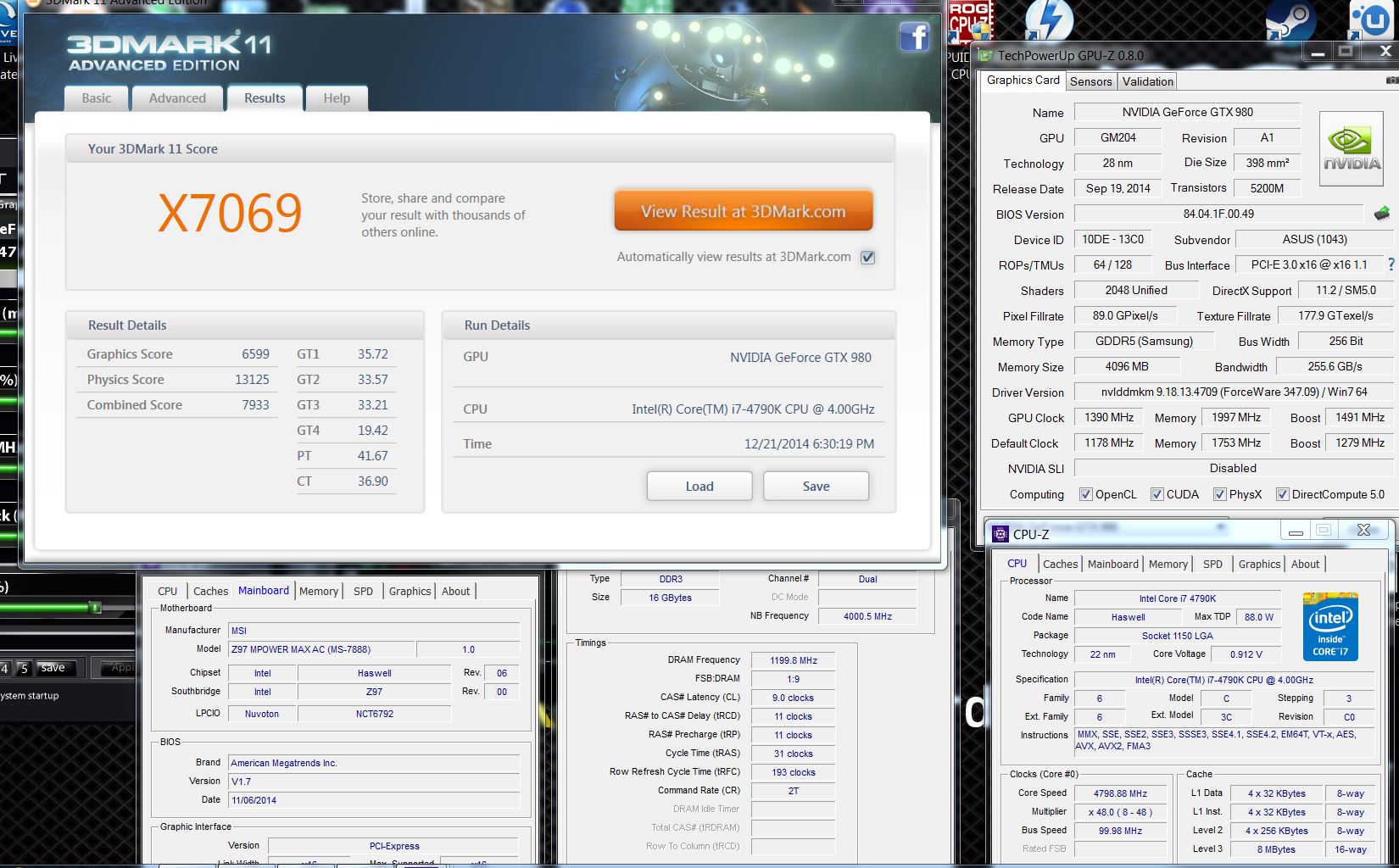
Task: Click the CPU-Z title bar app icon
Action: point(1000,534)
